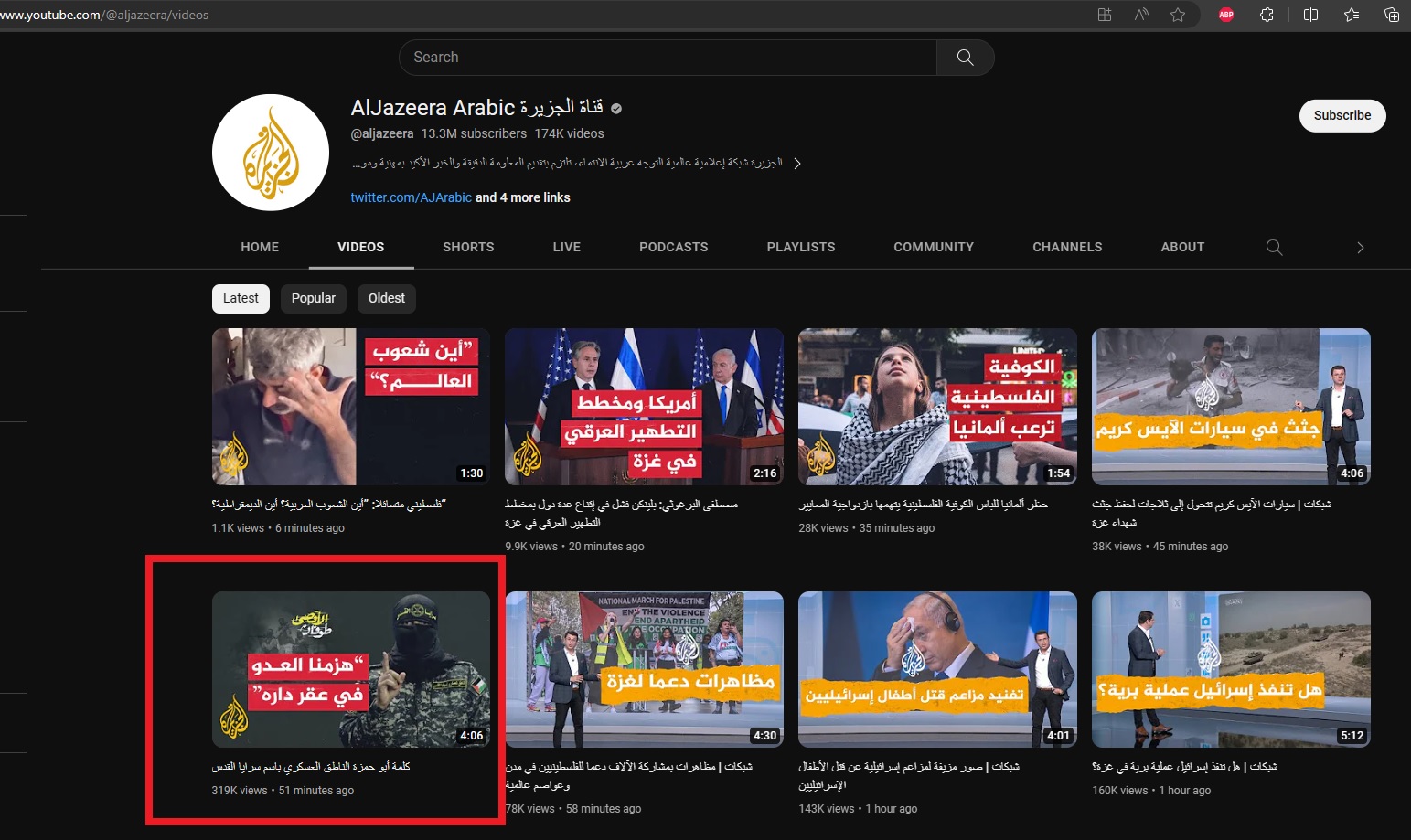Click the Subscribe button
Screen dimensions: 1411x840
(1342, 115)
